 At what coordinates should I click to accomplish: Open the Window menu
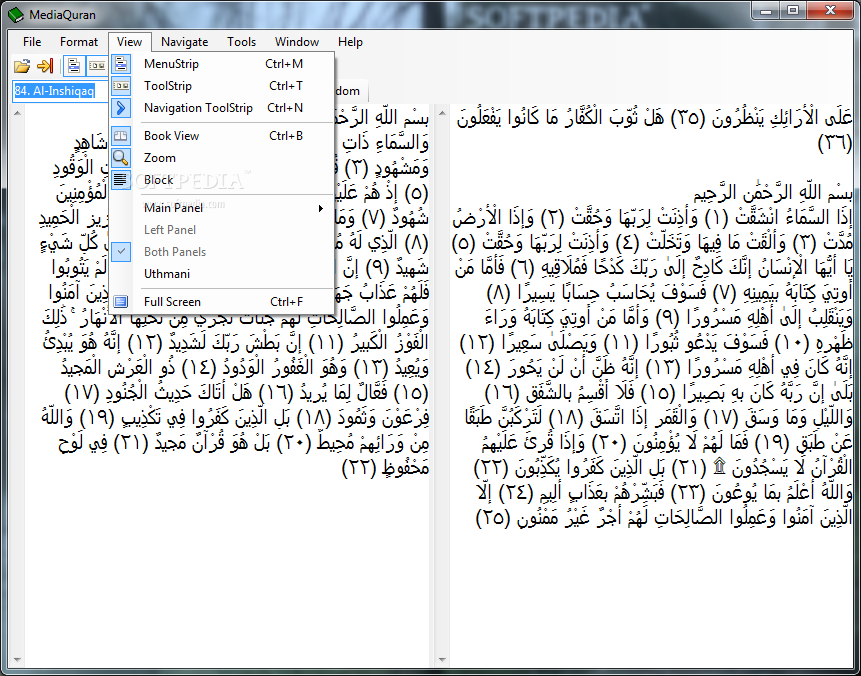[x=297, y=42]
